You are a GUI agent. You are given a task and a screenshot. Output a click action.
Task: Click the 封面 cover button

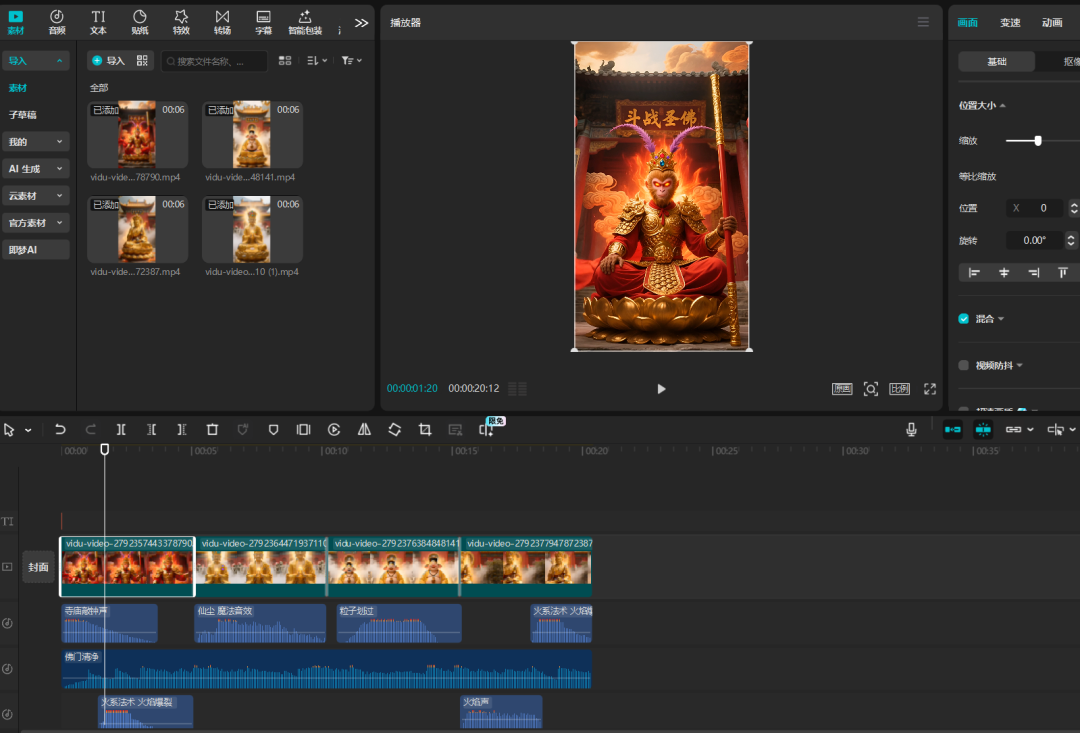pyautogui.click(x=38, y=567)
